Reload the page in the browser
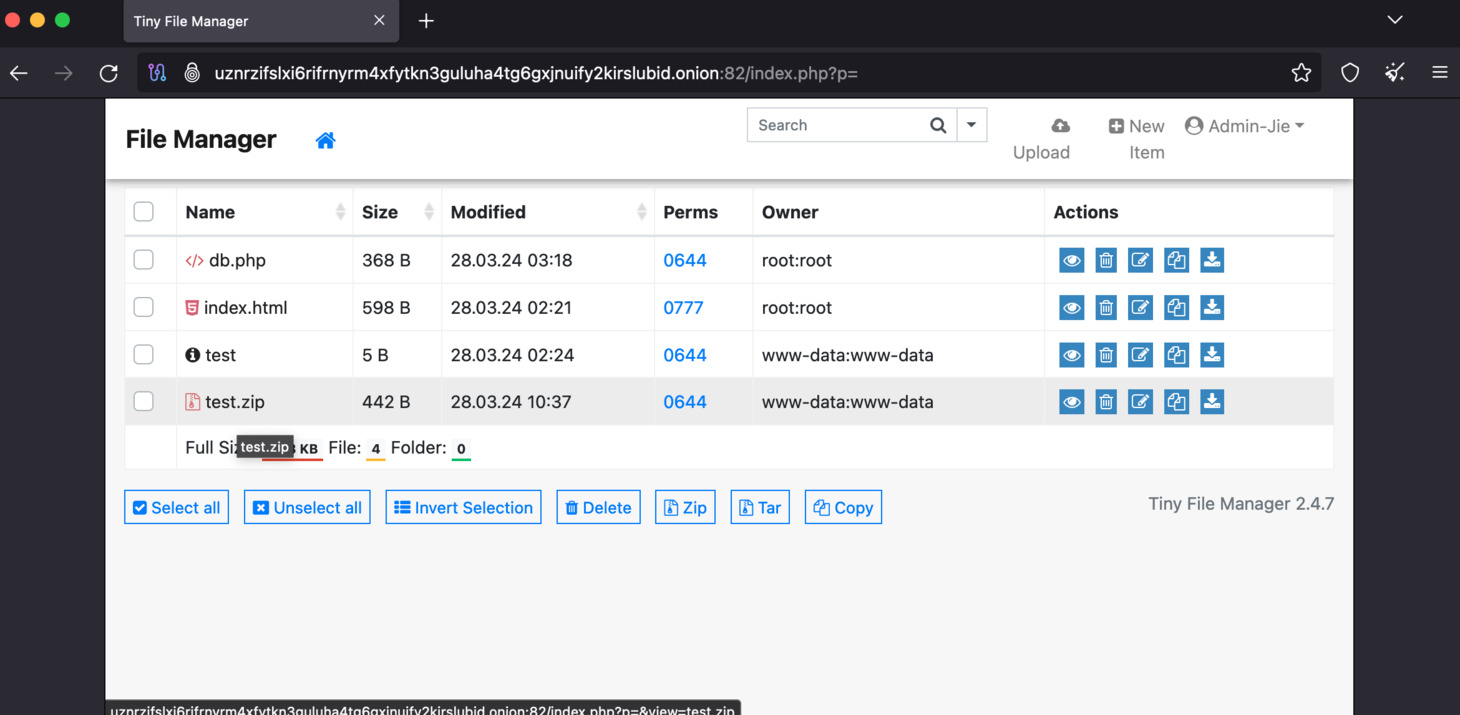Screen dimensions: 1460x715 [108, 72]
